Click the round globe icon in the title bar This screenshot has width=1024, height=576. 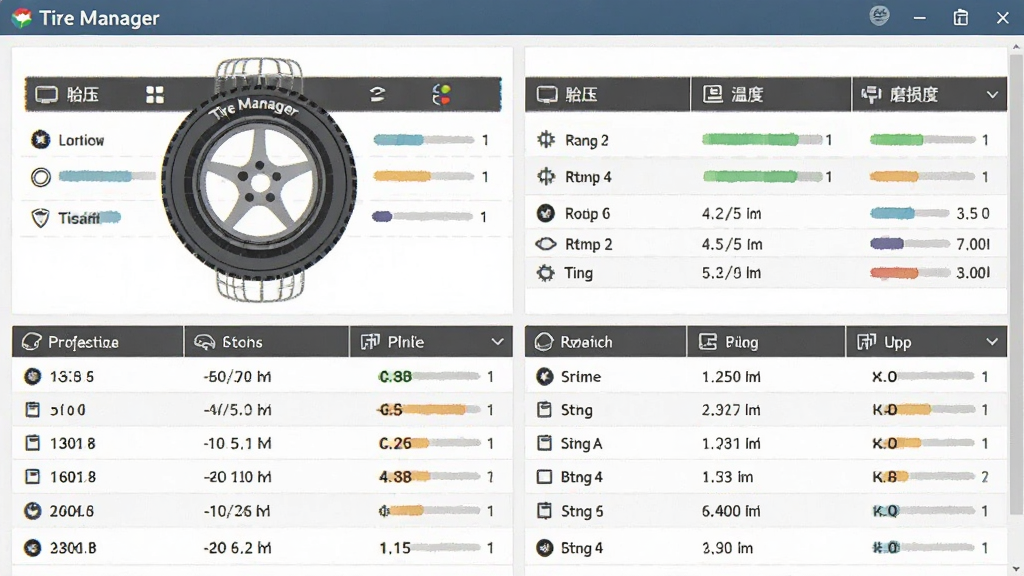pos(880,16)
